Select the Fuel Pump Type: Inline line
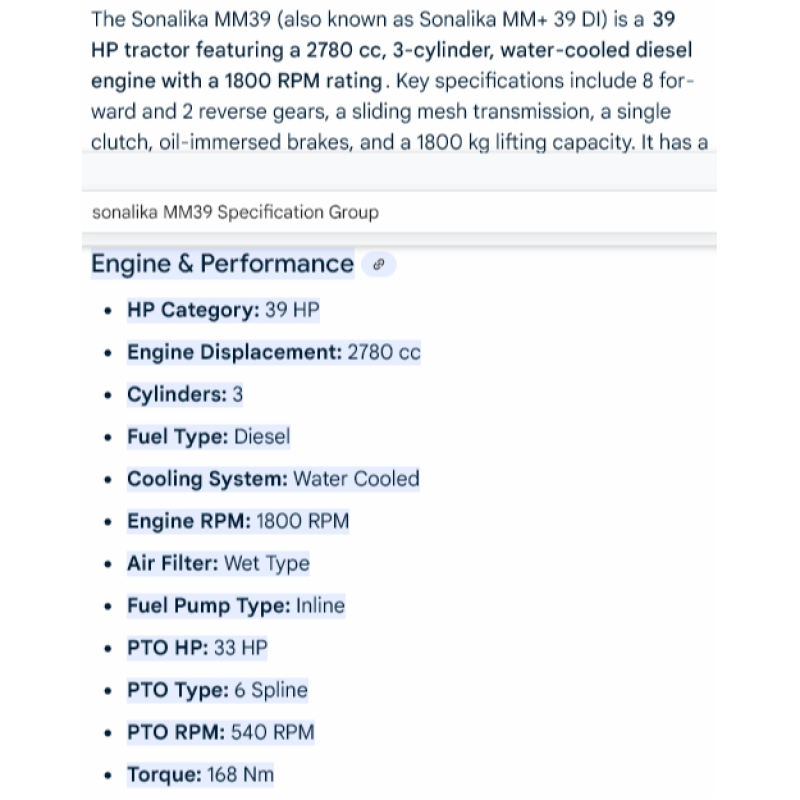800x800 pixels. click(x=236, y=605)
